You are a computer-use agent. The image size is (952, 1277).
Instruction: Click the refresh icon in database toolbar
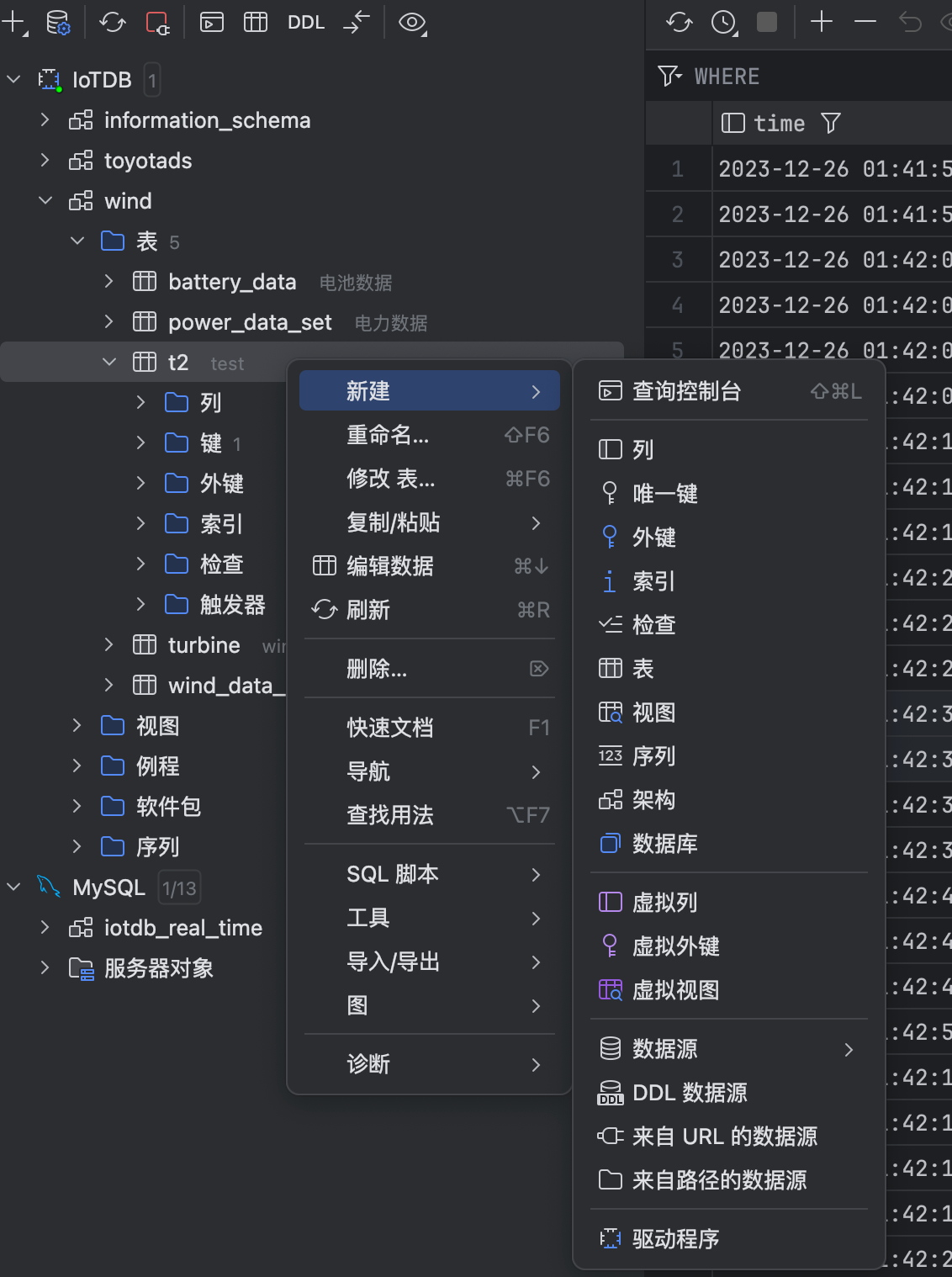click(112, 23)
